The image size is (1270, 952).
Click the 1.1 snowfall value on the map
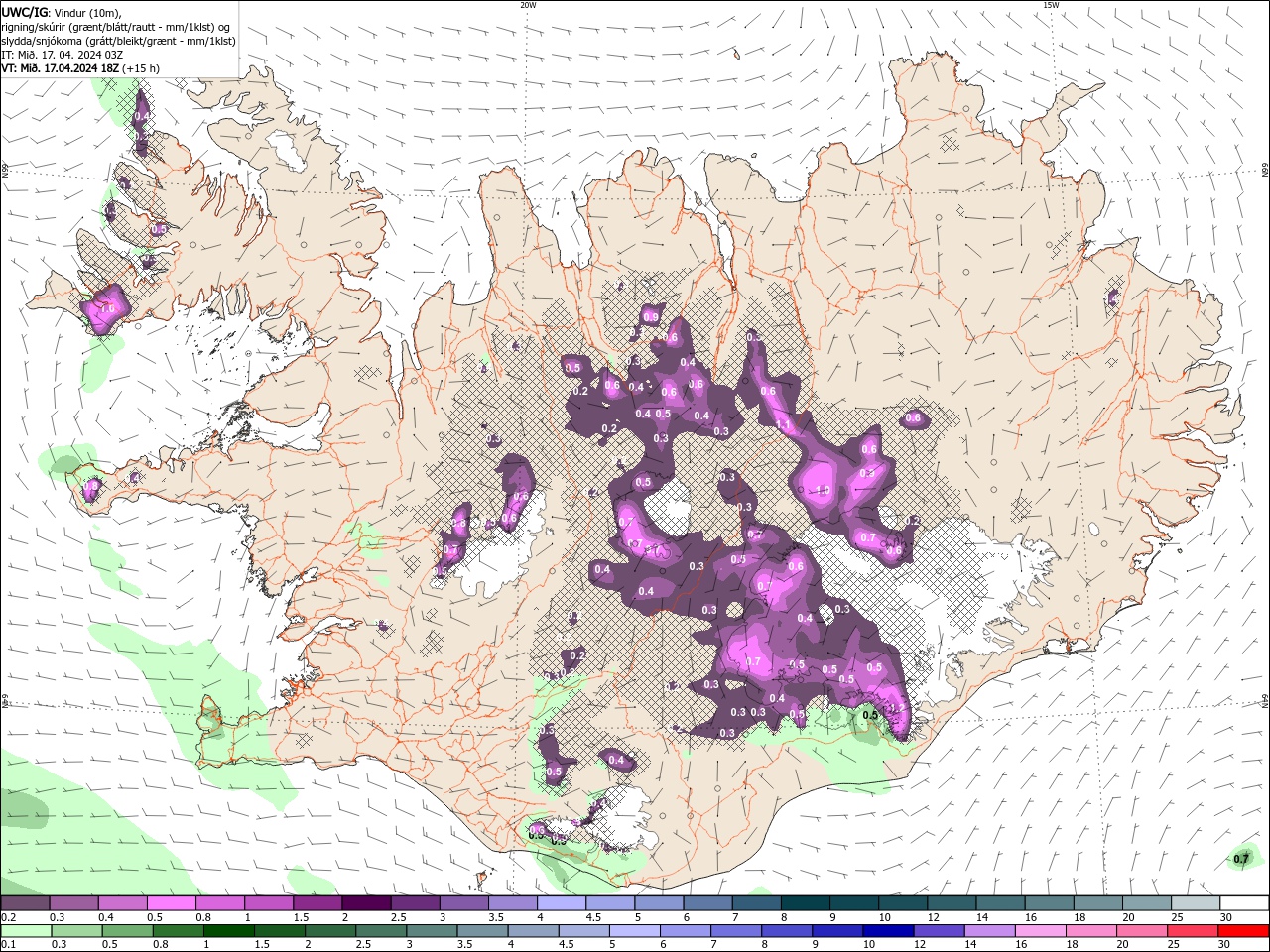click(782, 424)
